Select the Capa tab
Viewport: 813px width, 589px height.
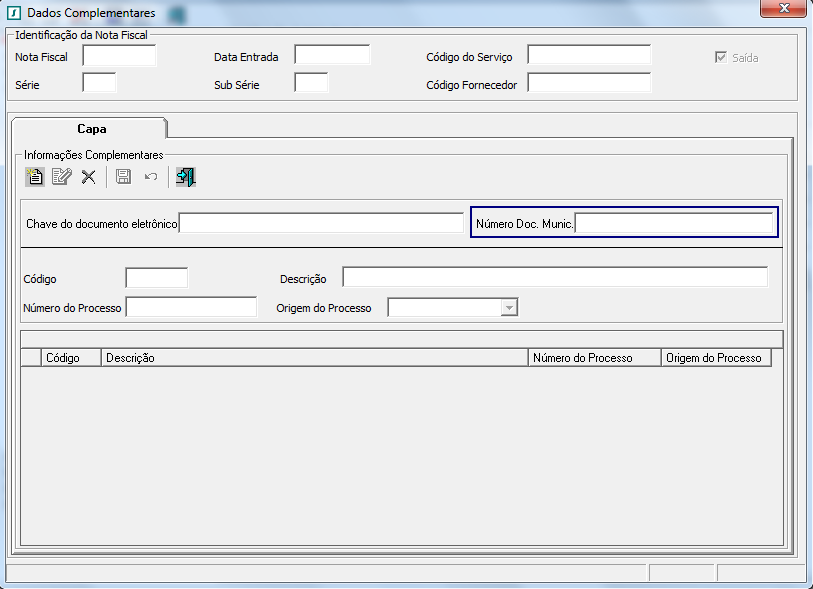91,129
